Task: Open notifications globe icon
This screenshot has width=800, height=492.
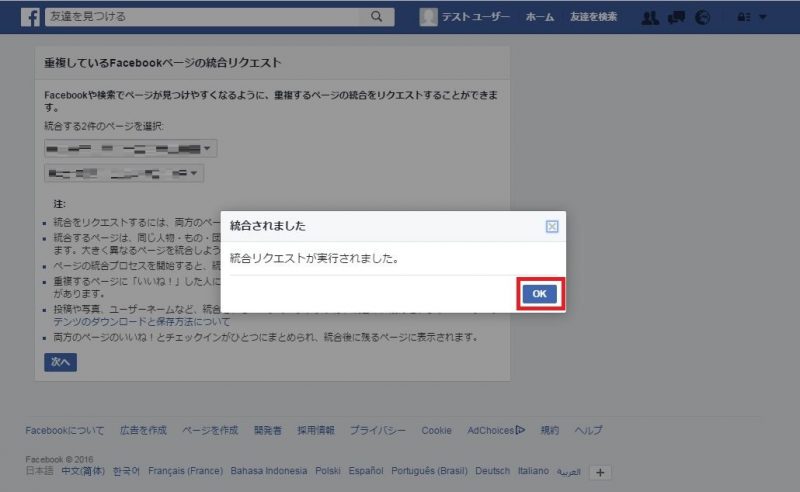Action: pyautogui.click(x=702, y=17)
